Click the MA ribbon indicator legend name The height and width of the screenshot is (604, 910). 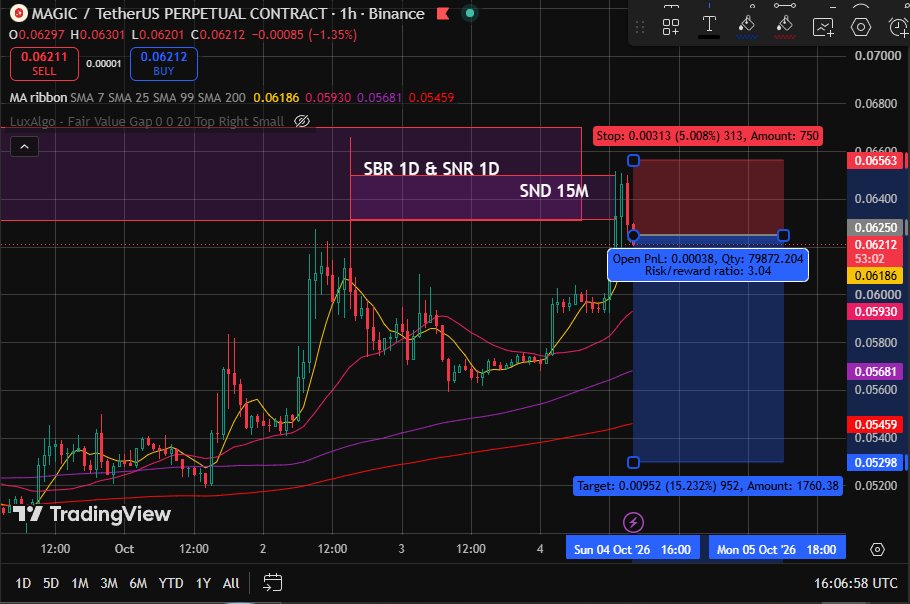38,97
